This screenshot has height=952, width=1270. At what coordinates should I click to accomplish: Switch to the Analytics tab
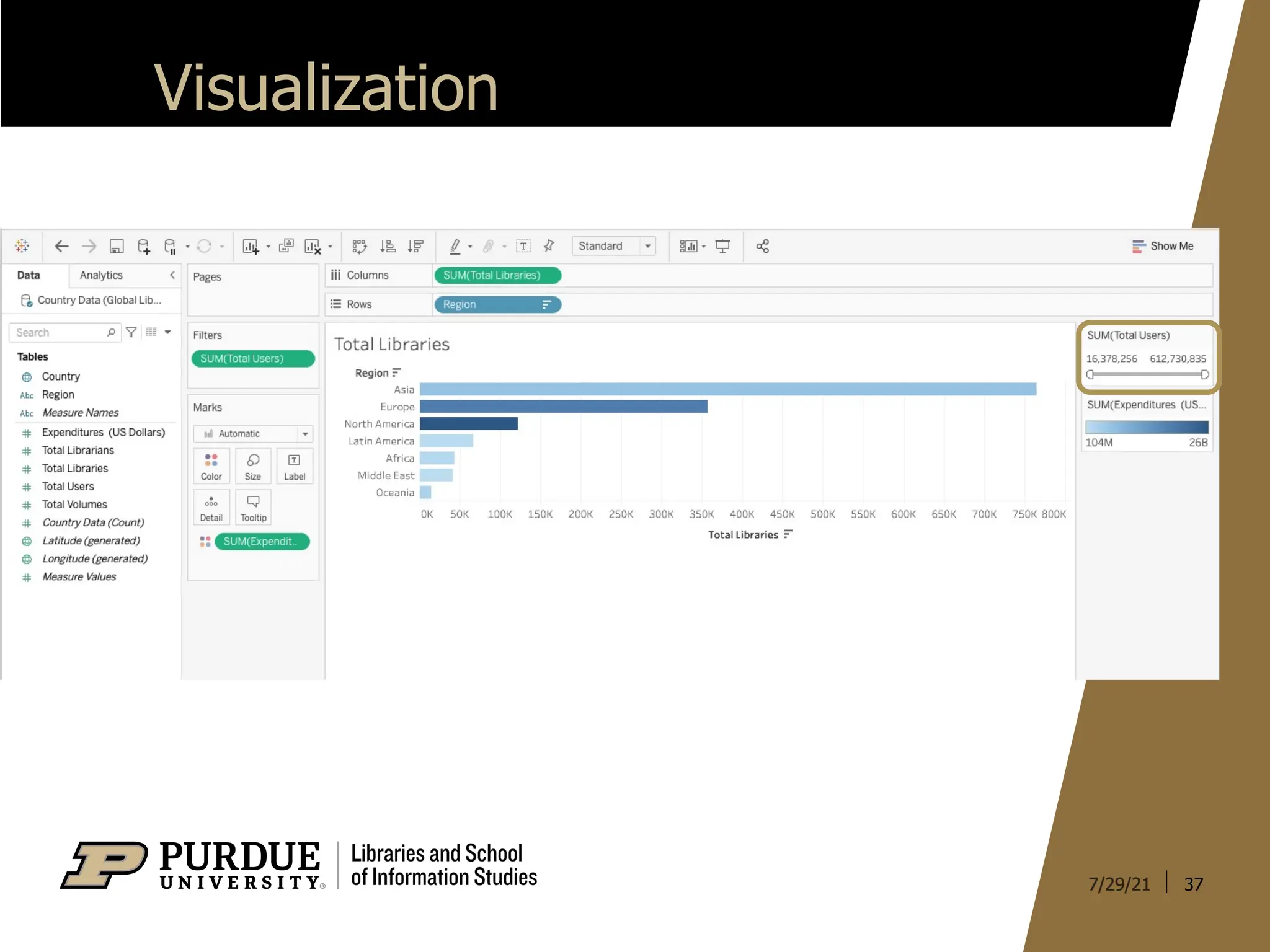[101, 275]
